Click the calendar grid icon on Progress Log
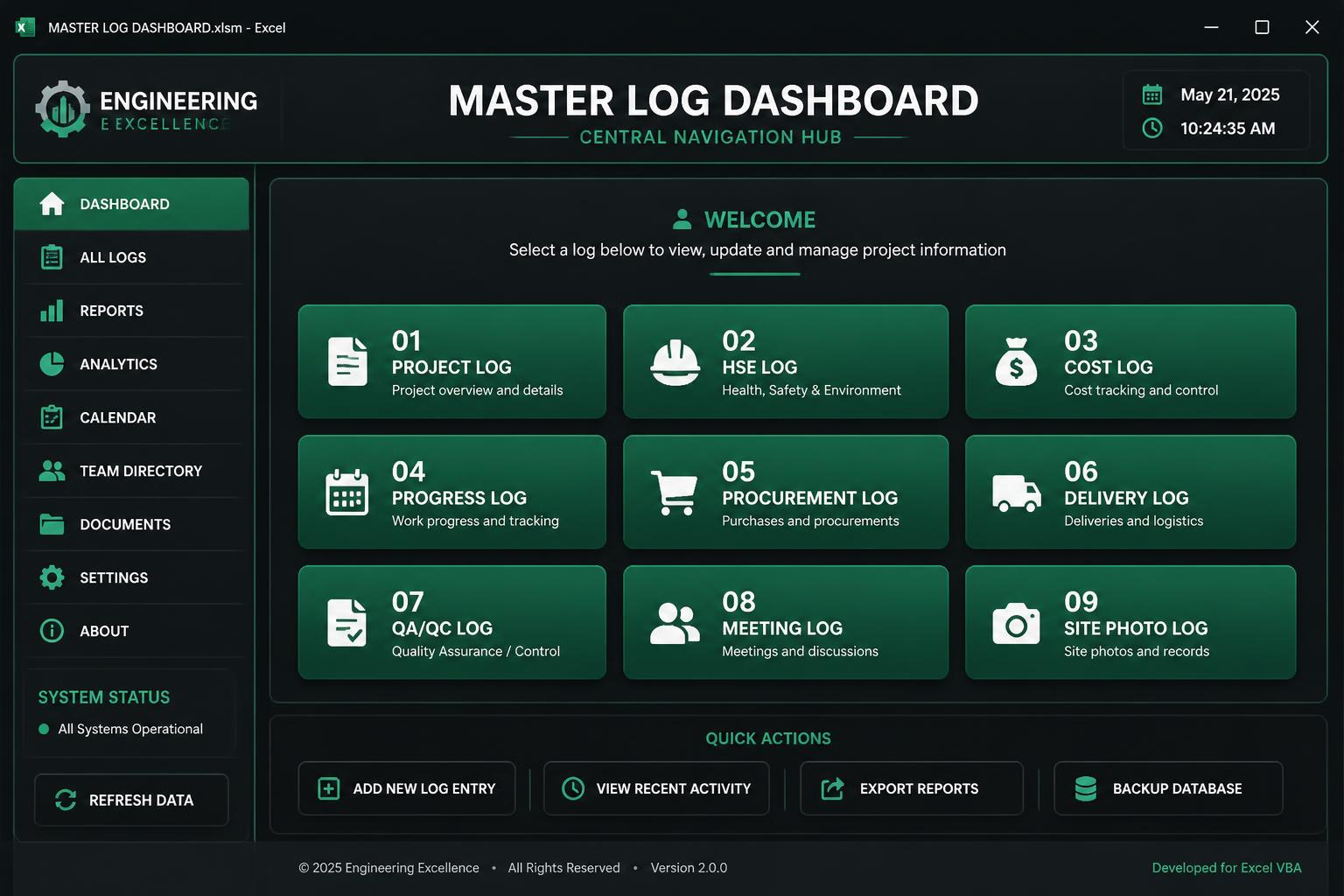 346,493
